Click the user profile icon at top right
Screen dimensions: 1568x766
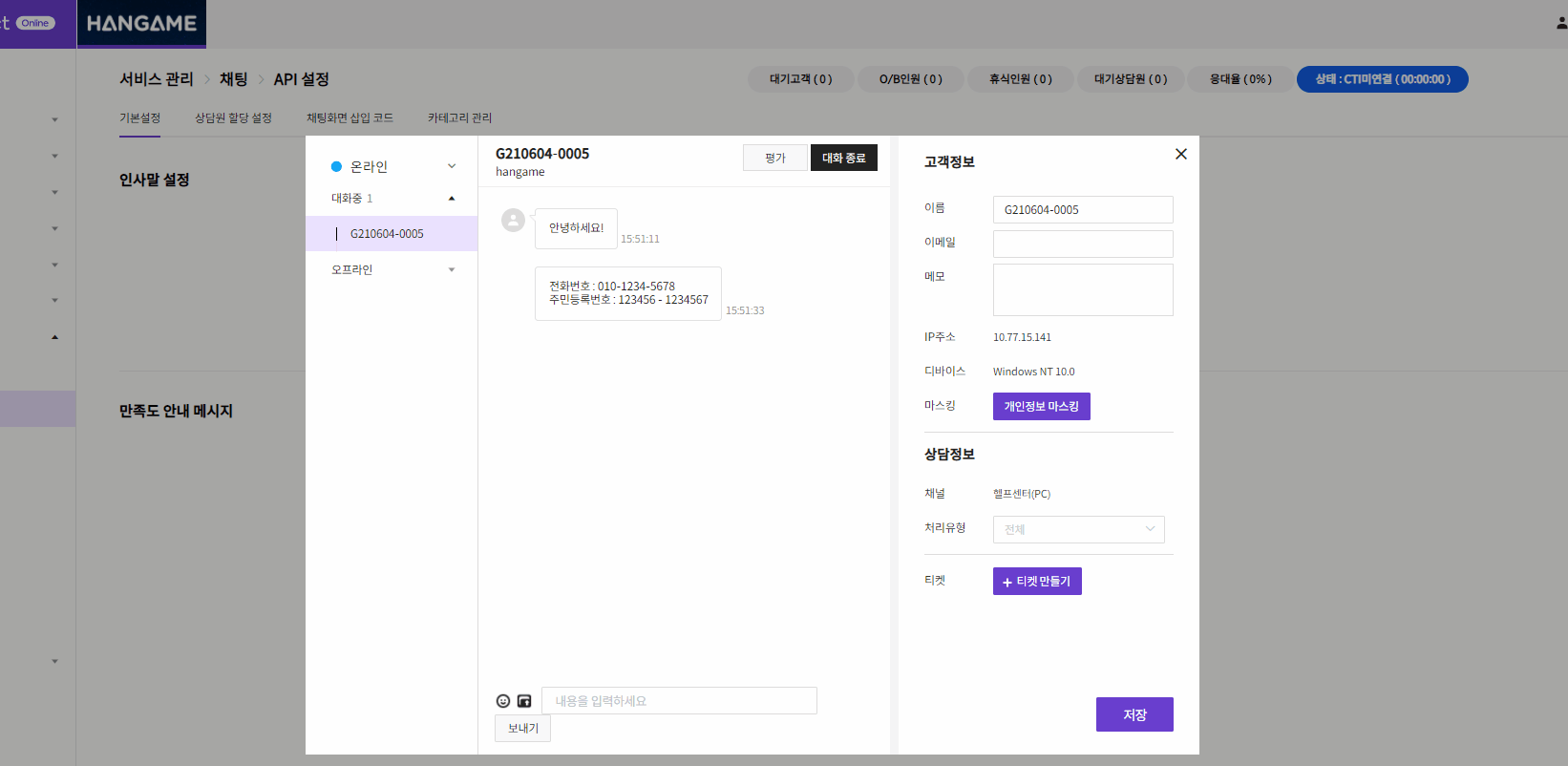point(1562,23)
